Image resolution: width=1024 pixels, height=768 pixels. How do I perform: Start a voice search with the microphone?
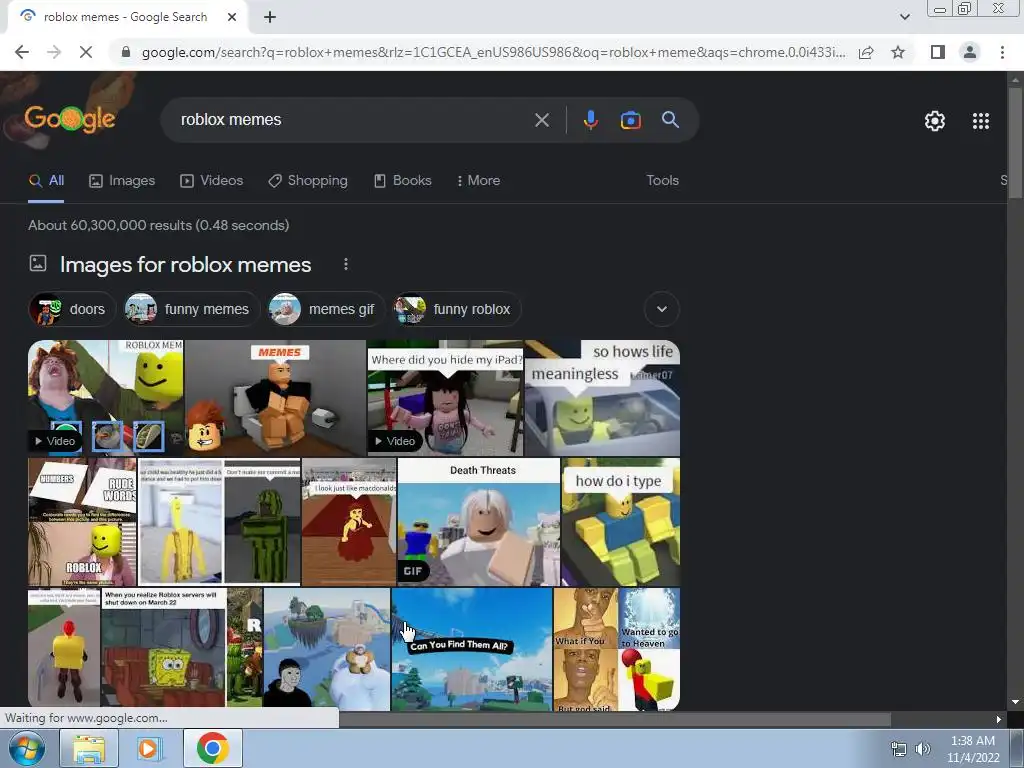[590, 120]
